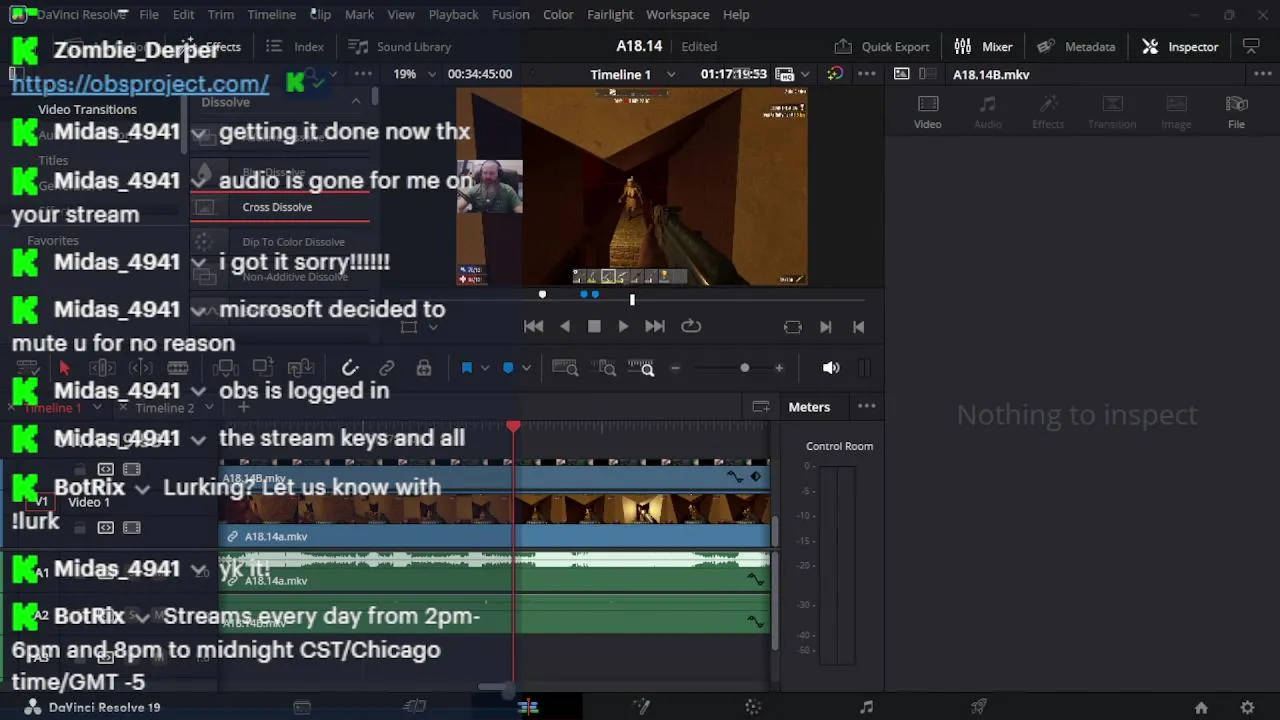Open bypass color grades and Fusion effects

[x=834, y=74]
